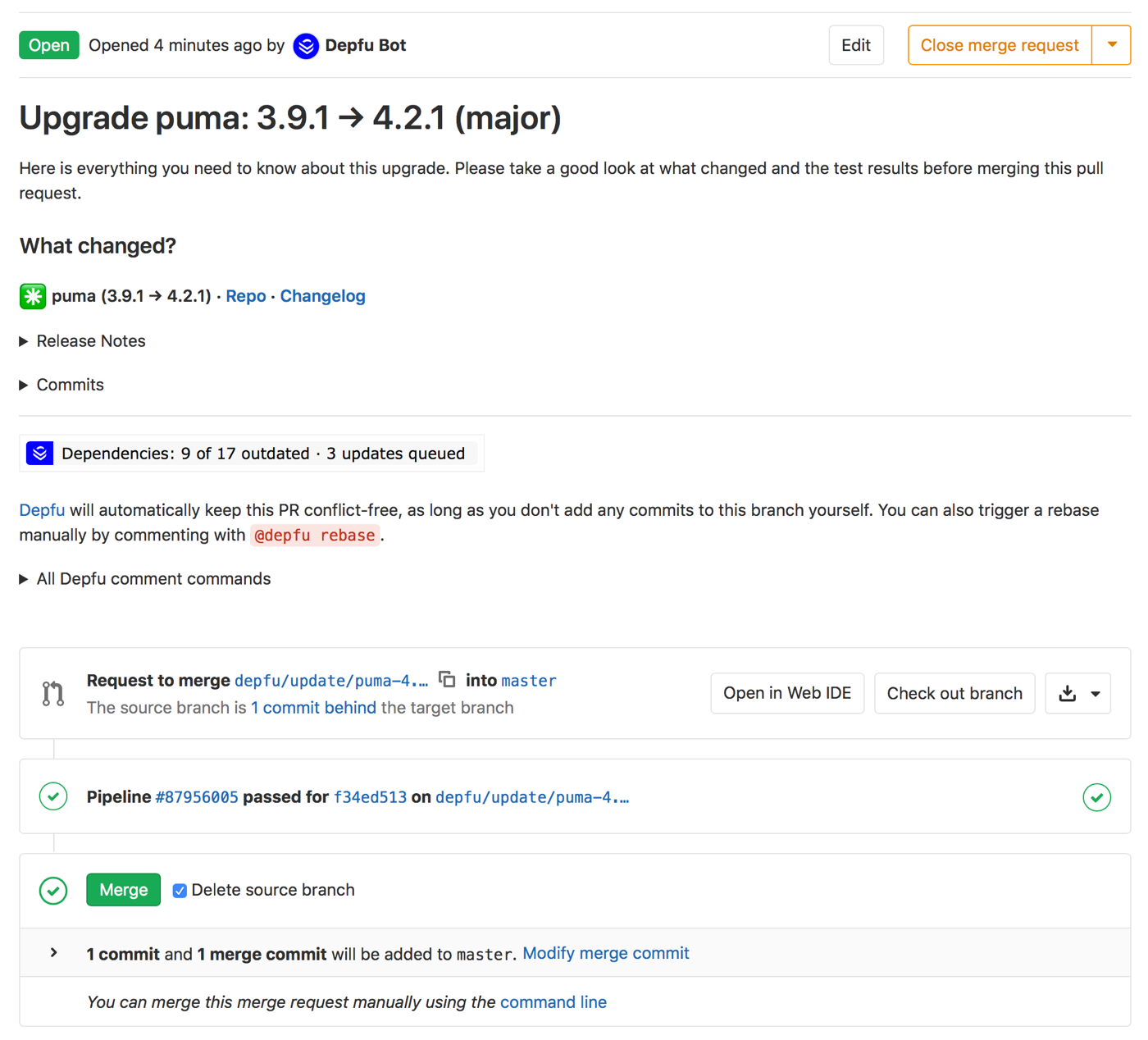Expand All Depfu comment commands

point(24,579)
